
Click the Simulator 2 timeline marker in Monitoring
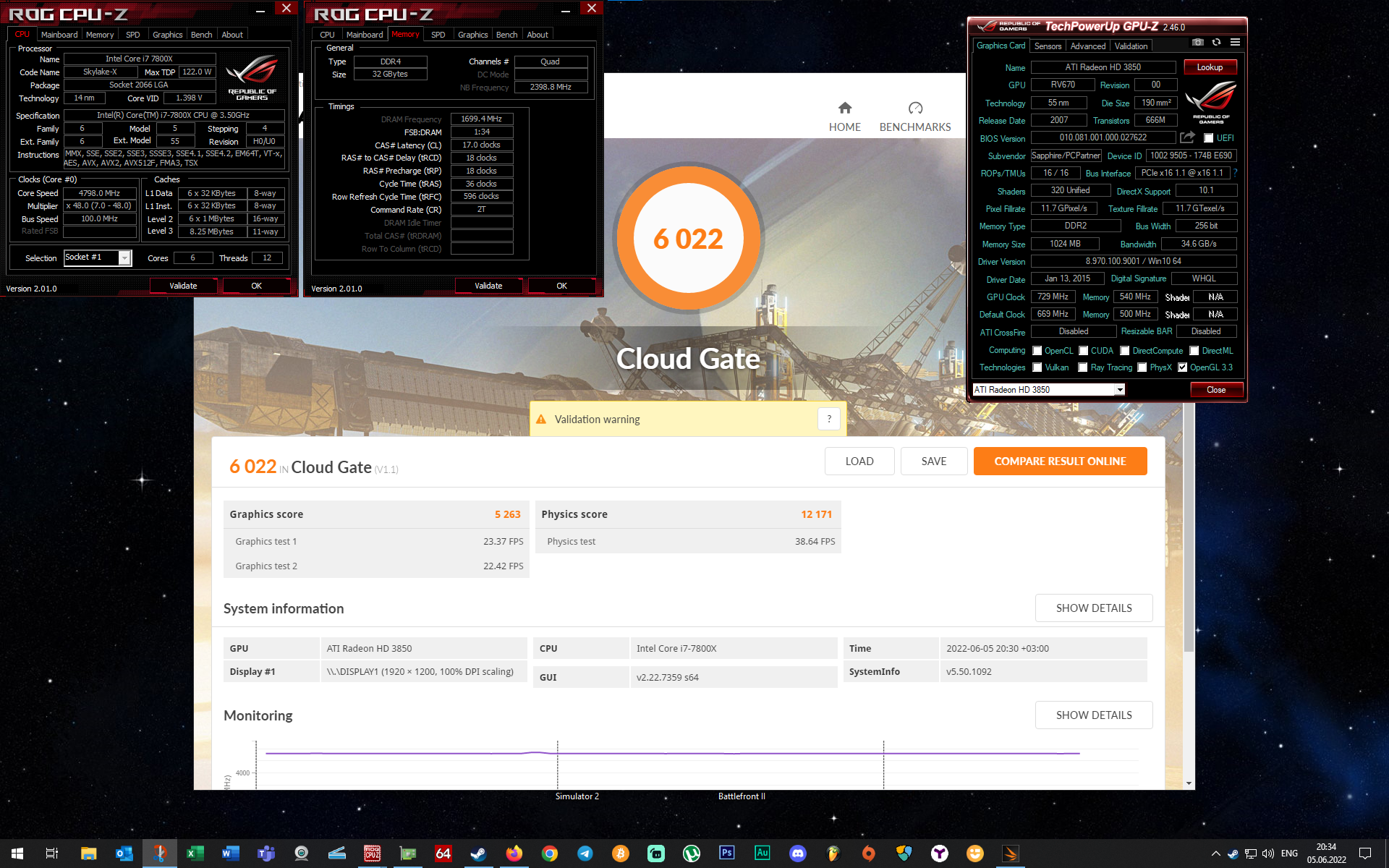tap(577, 796)
